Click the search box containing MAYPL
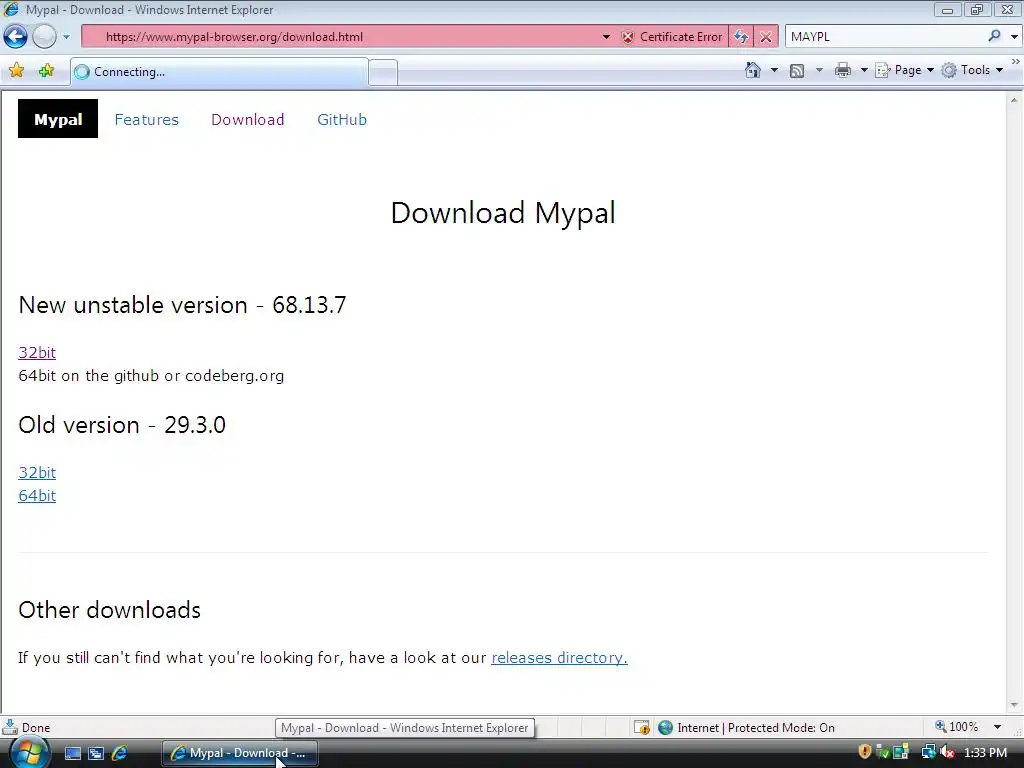 pos(885,37)
